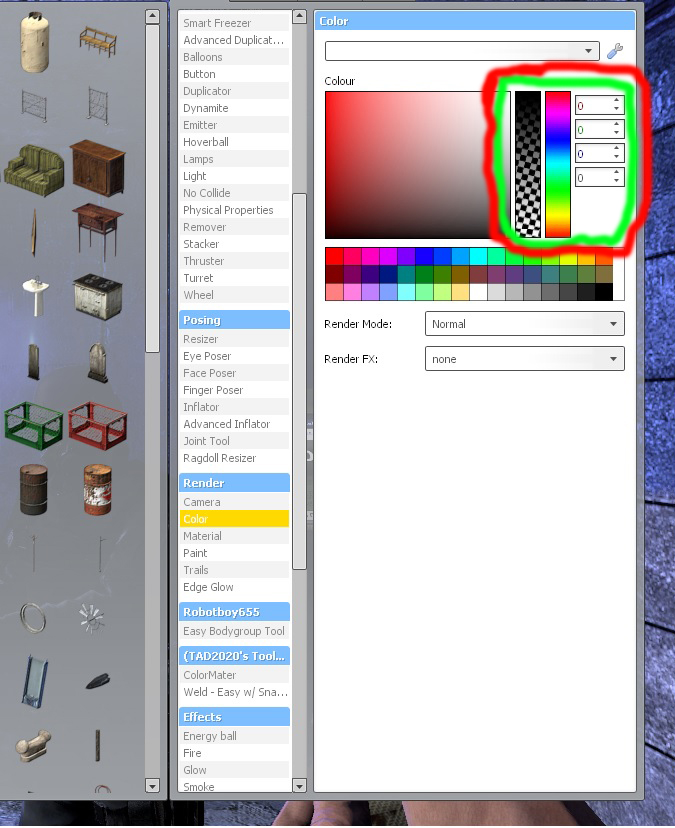Spawn the green wire crate prop
675x828 pixels.
coord(34,426)
